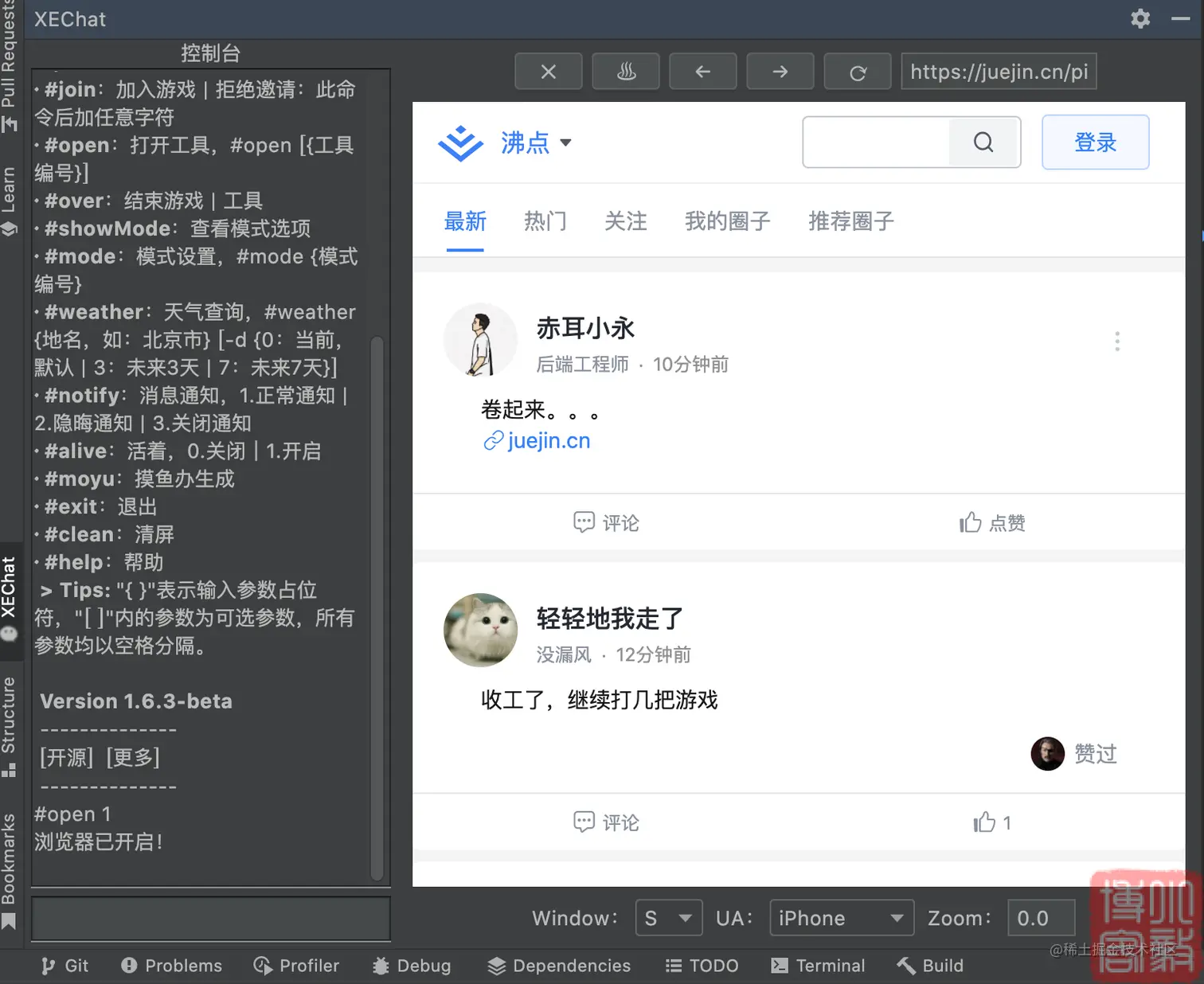Click the '#help' command line

click(99, 562)
